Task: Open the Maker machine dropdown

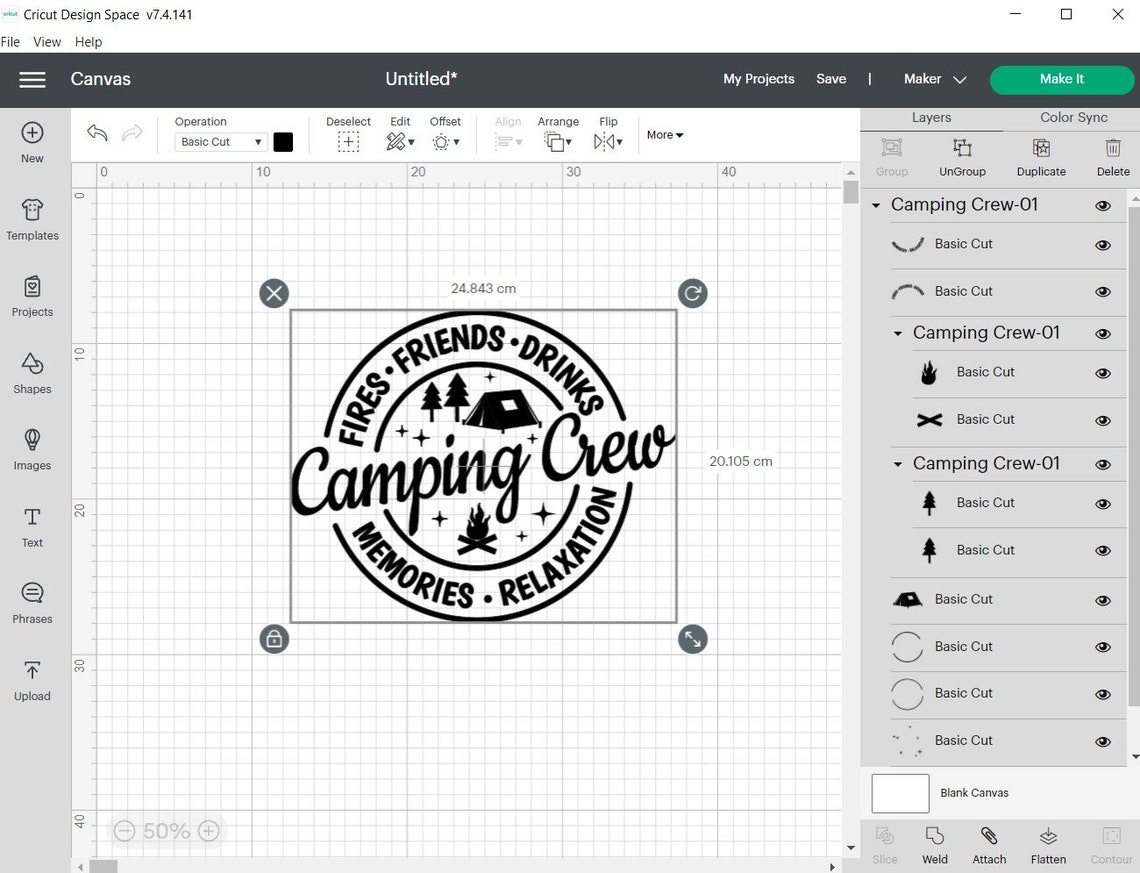Action: 934,79
